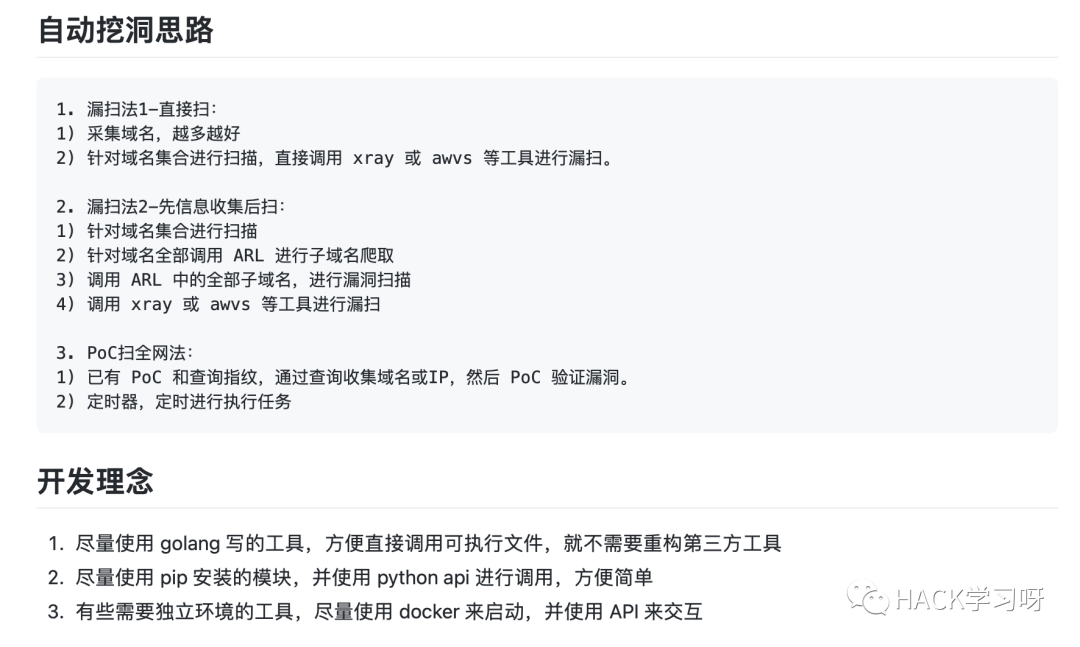Viewport: 1080px width, 647px height.
Task: Click the list item about pip 安装的模块
Action: click(350, 577)
